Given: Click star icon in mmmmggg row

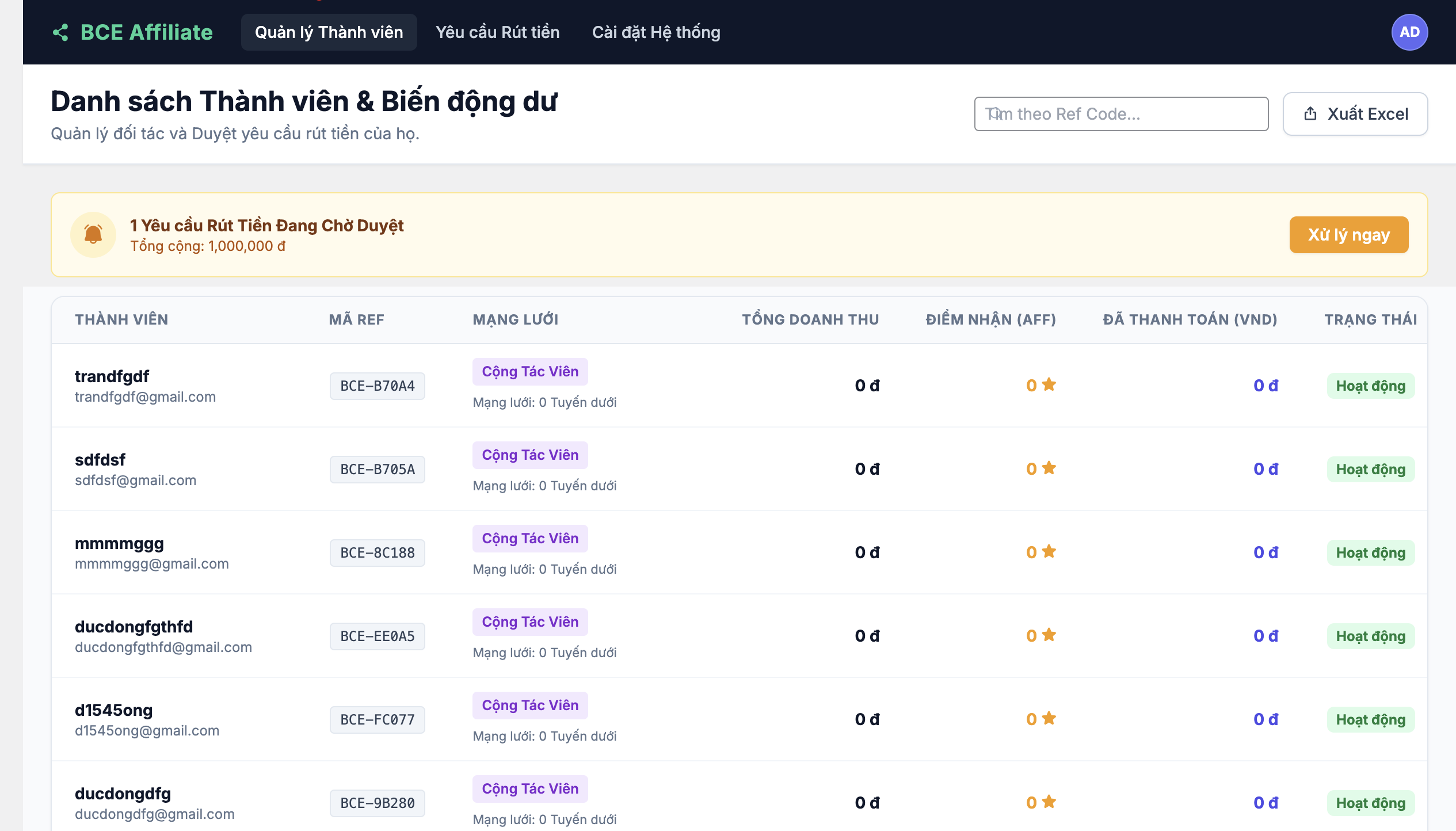Looking at the screenshot, I should 1049,551.
